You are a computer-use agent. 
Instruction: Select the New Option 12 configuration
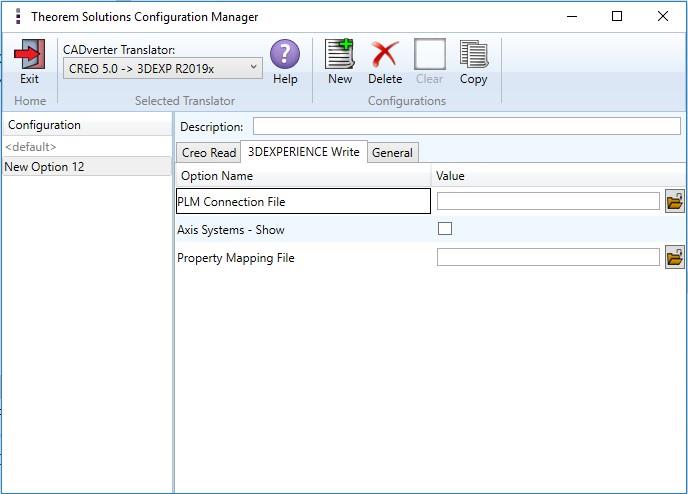pyautogui.click(x=86, y=167)
